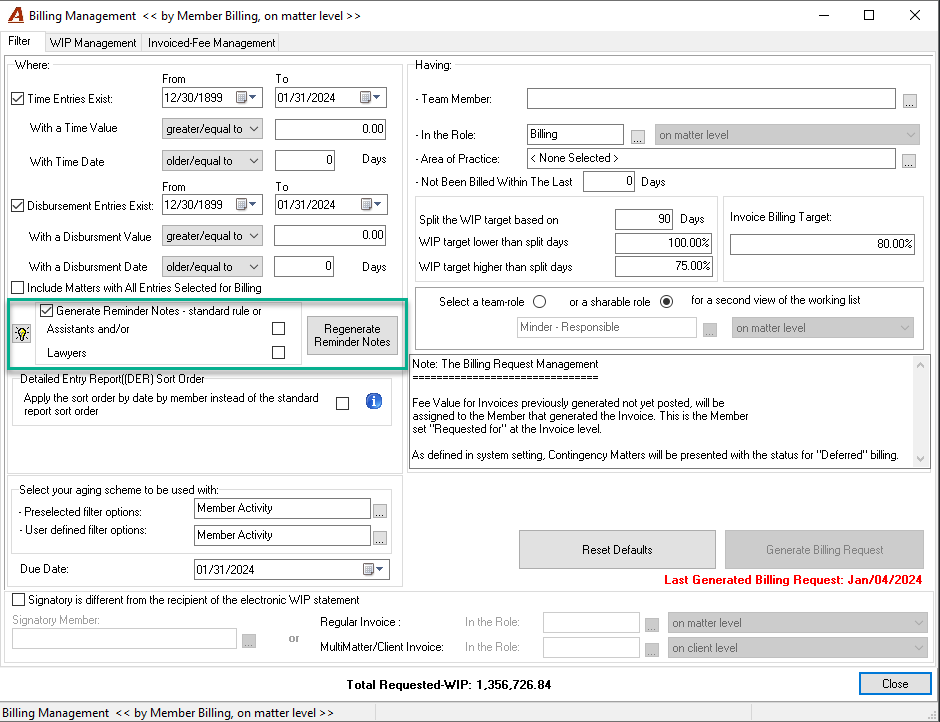Enable sort order by date by member checkbox
The height and width of the screenshot is (722, 940).
[x=342, y=404]
